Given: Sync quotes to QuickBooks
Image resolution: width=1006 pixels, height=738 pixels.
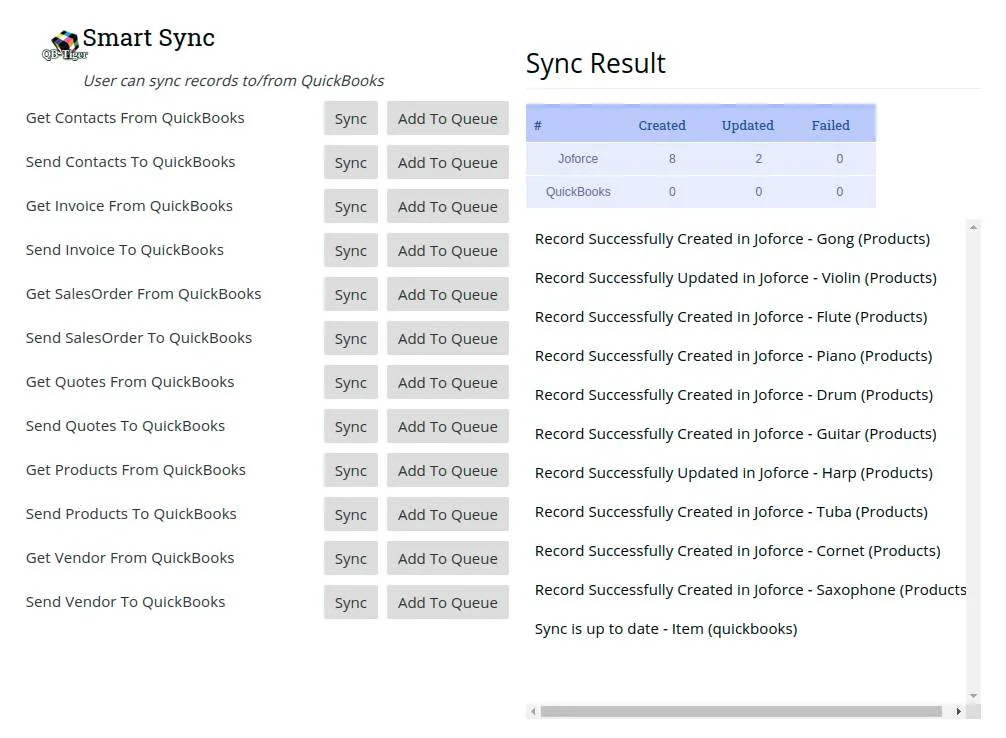Looking at the screenshot, I should [x=350, y=426].
